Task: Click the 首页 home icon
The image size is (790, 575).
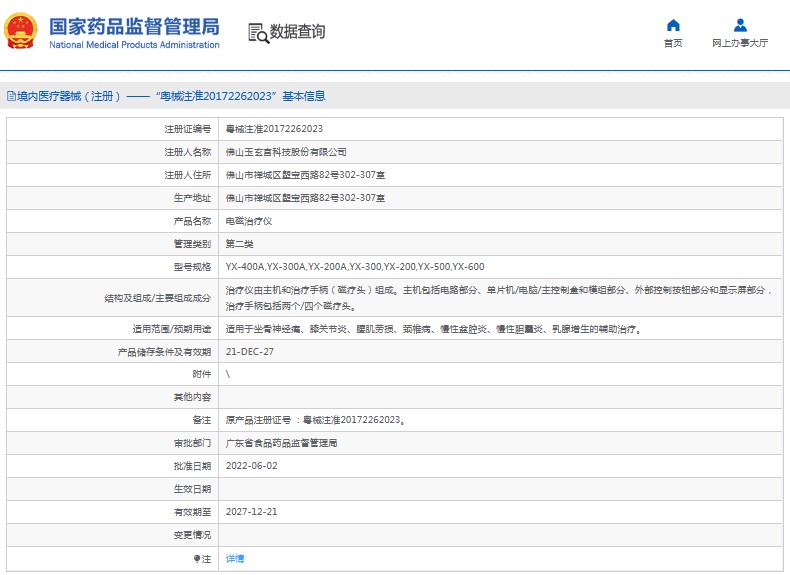Action: click(x=673, y=25)
